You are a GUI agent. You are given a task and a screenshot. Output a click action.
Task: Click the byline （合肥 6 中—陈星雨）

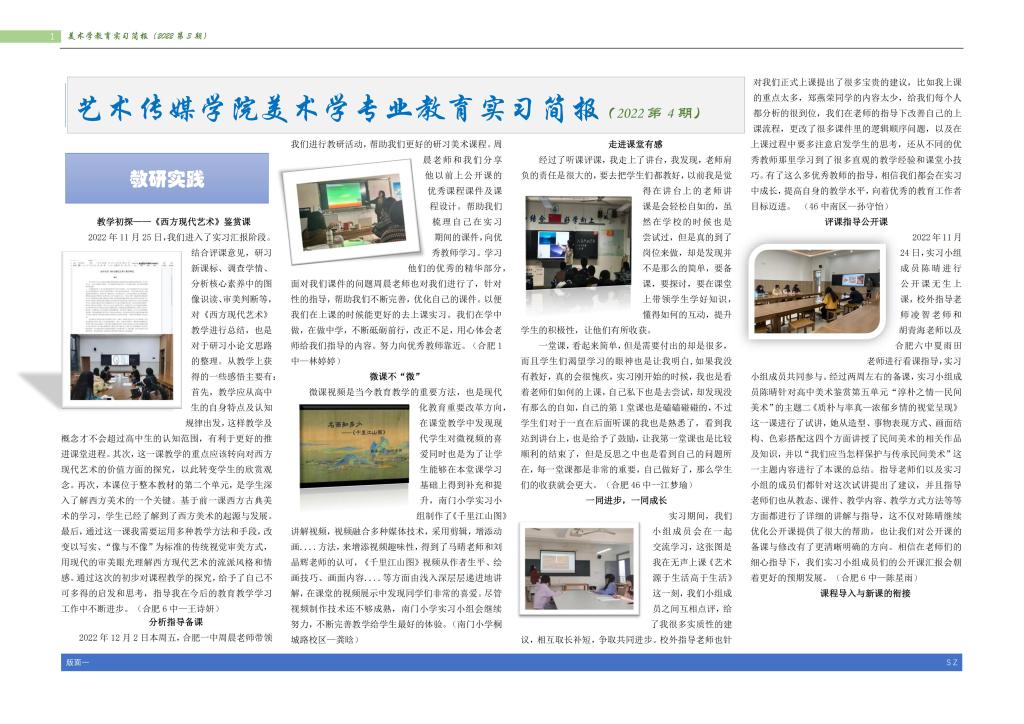[876, 577]
